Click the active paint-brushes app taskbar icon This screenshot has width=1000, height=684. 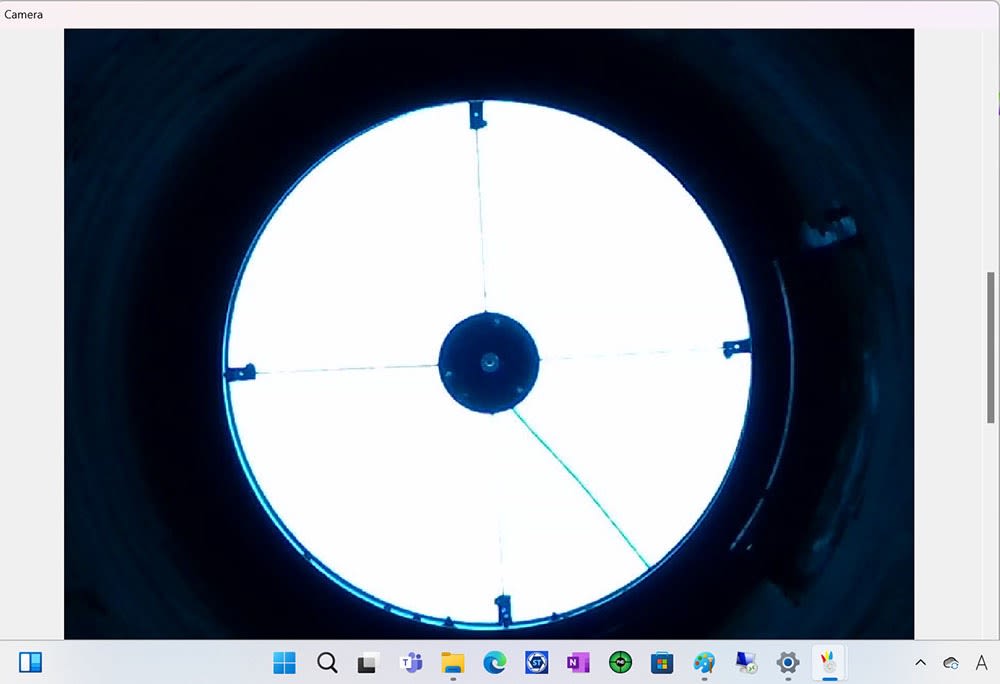pos(829,663)
